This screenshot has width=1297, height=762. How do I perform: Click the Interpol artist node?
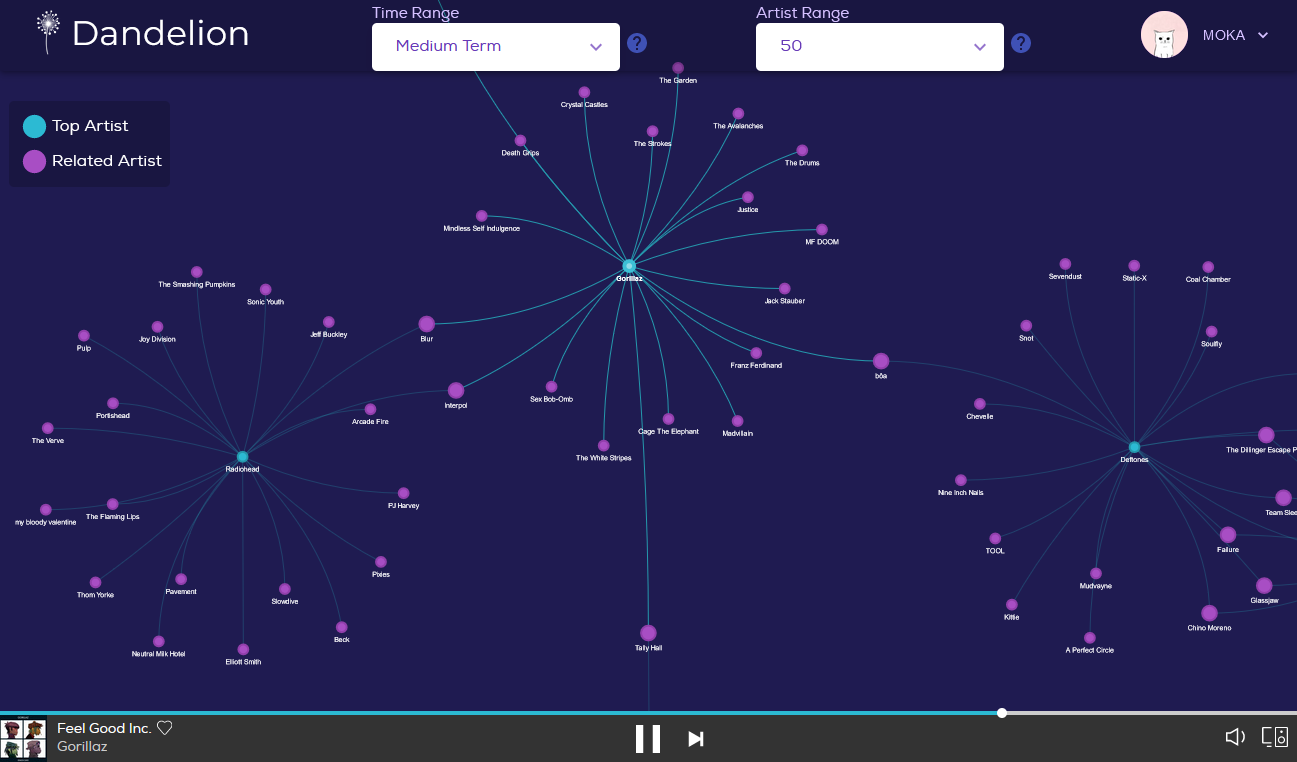[x=456, y=391]
